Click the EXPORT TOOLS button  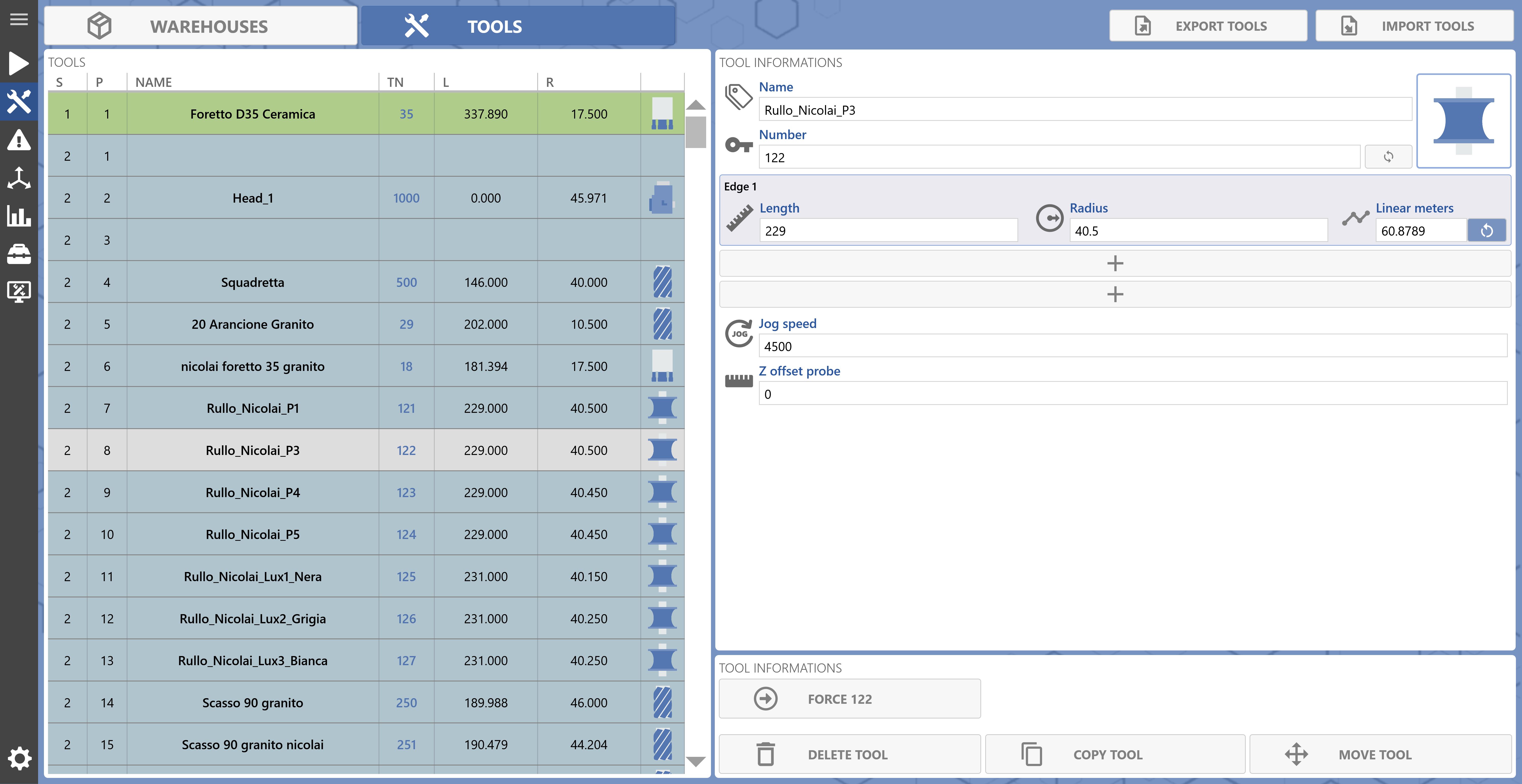1208,26
